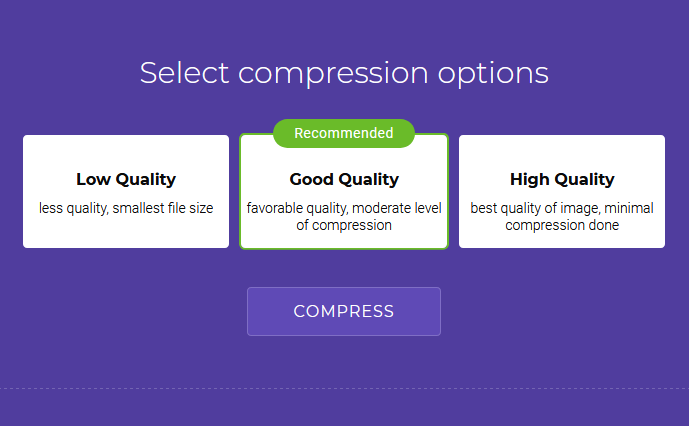Click the 'of compression' text line
The image size is (689, 426).
click(x=344, y=225)
